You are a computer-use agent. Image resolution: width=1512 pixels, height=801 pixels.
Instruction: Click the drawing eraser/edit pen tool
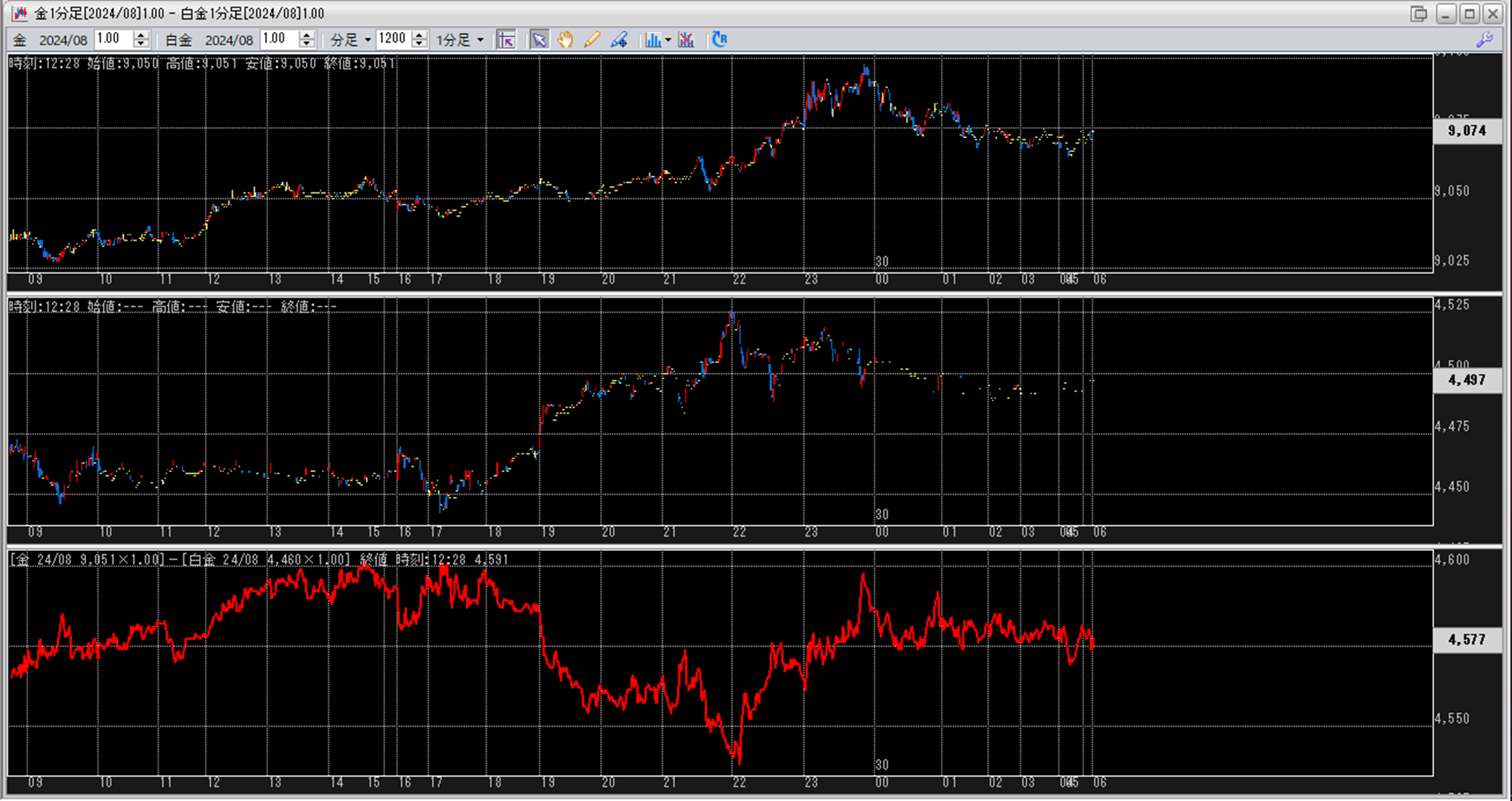619,40
